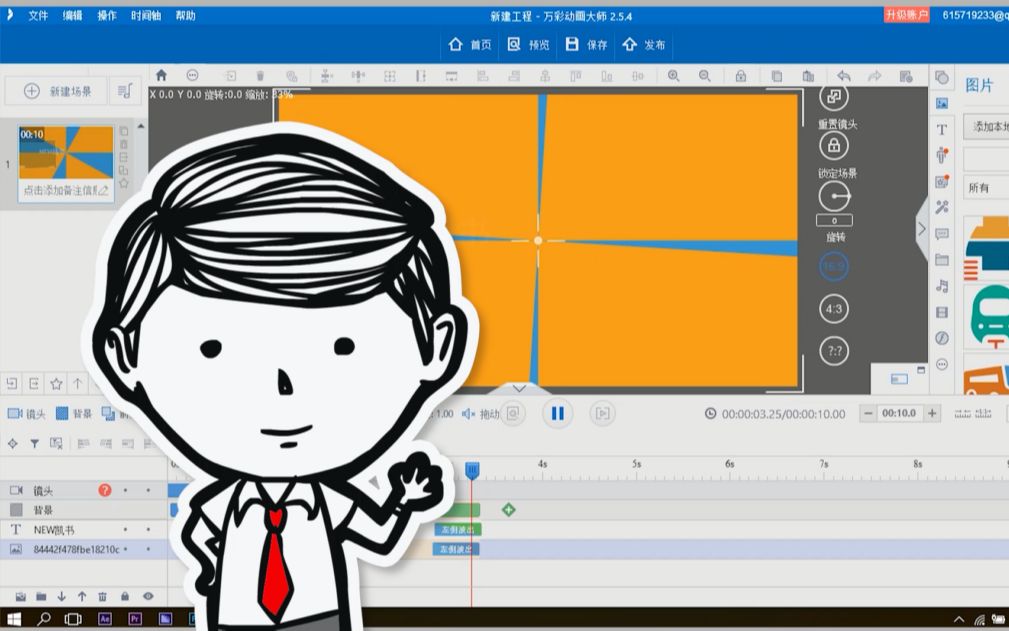This screenshot has width=1009, height=631.
Task: Select the 00:10 scene thumbnail
Action: point(66,152)
